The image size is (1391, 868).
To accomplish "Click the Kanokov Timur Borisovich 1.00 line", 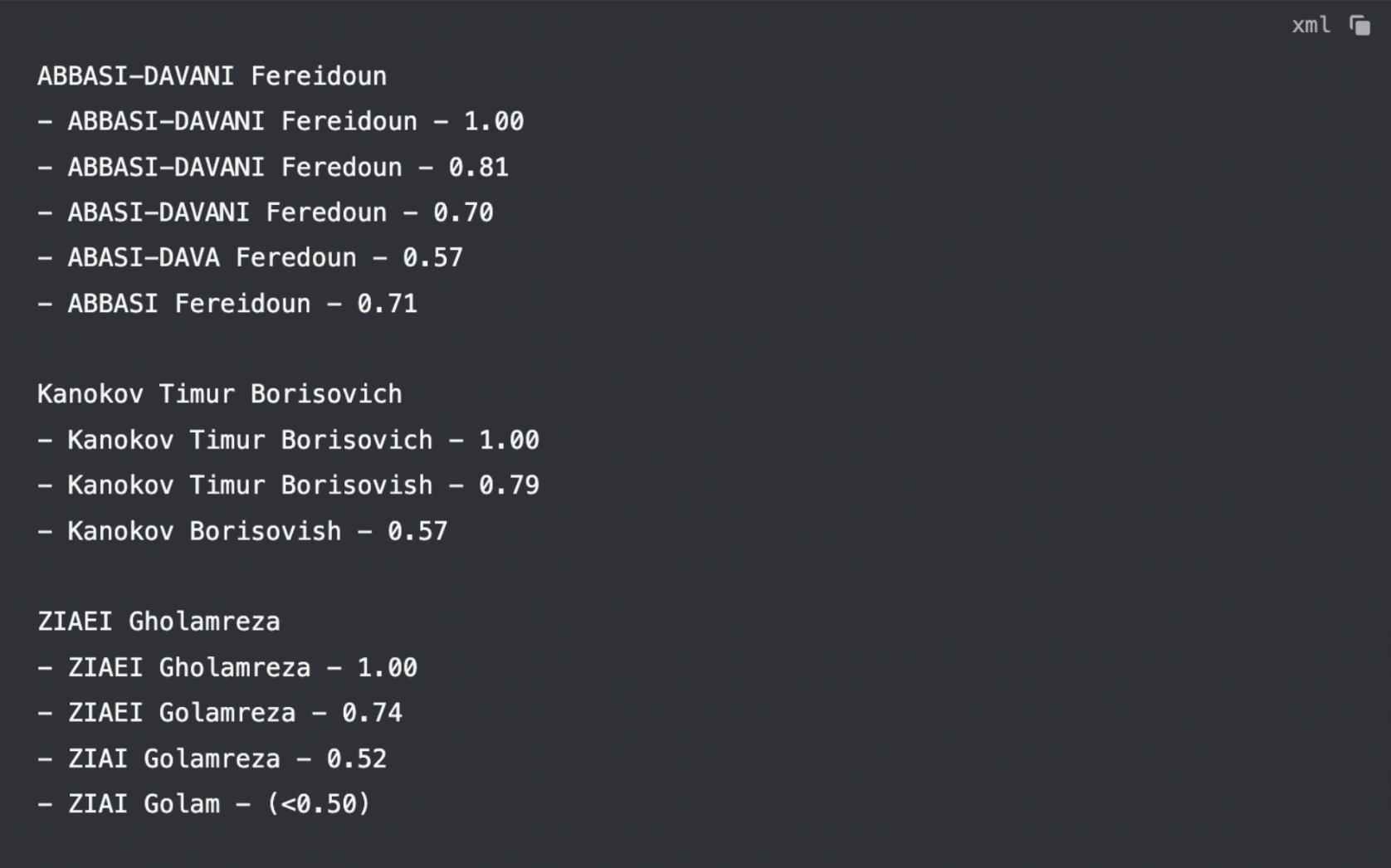I will click(288, 439).
